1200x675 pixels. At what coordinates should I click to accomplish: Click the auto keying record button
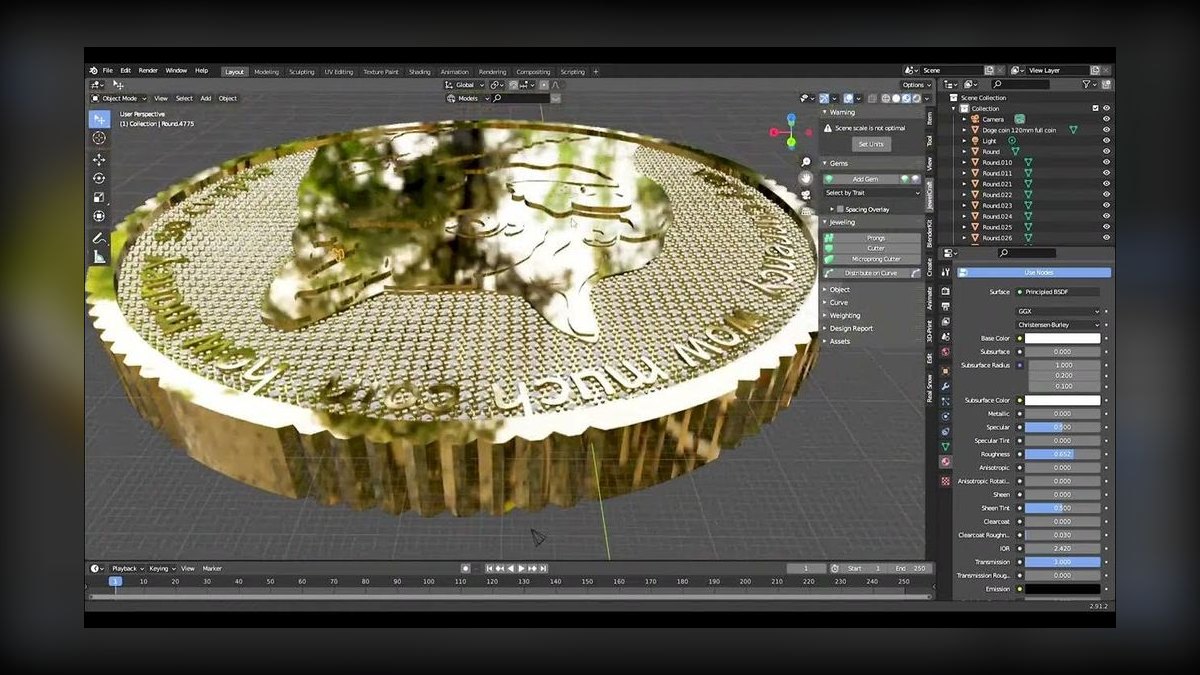pos(465,568)
